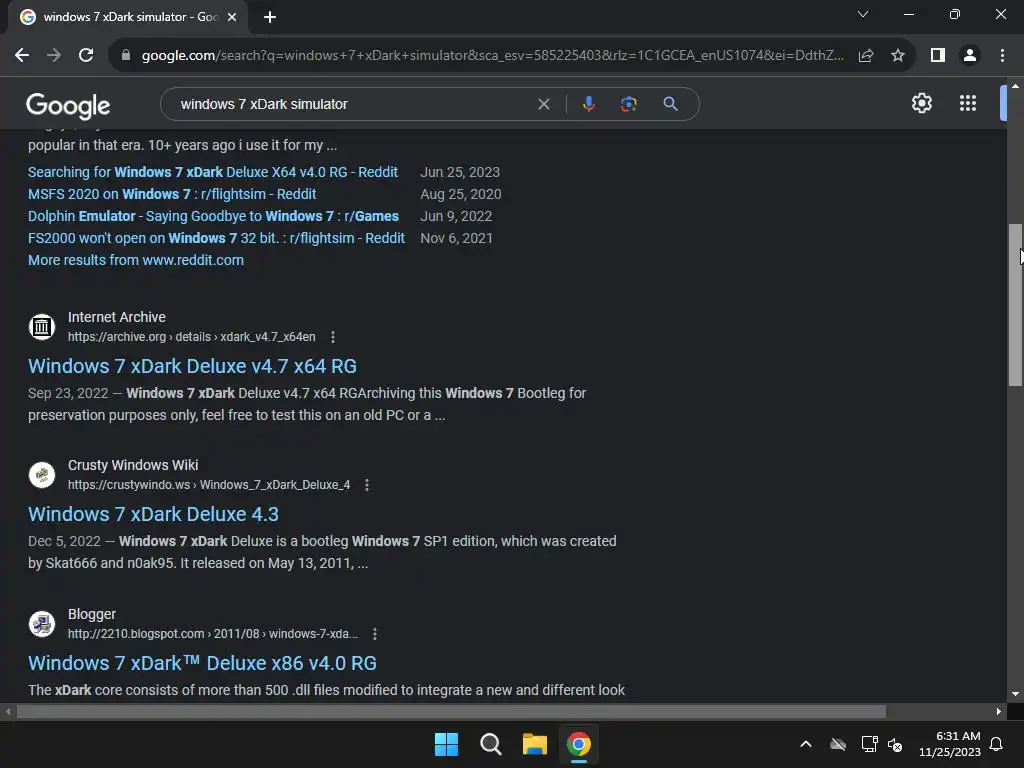This screenshot has width=1024, height=768.
Task: Click the horizontal scrollbar thumb
Action: pyautogui.click(x=451, y=712)
